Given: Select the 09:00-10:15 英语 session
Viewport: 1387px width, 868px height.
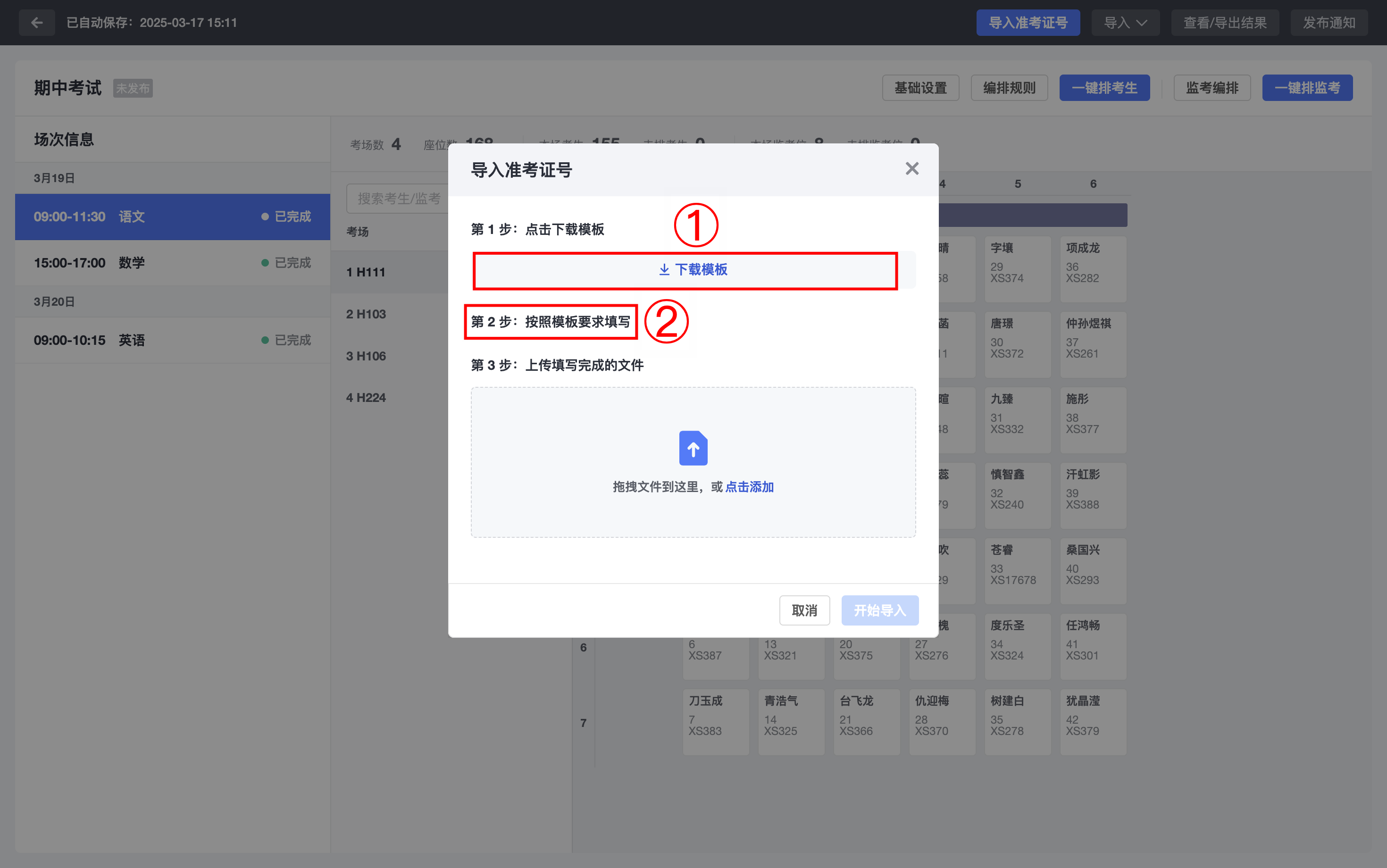Looking at the screenshot, I should (172, 340).
